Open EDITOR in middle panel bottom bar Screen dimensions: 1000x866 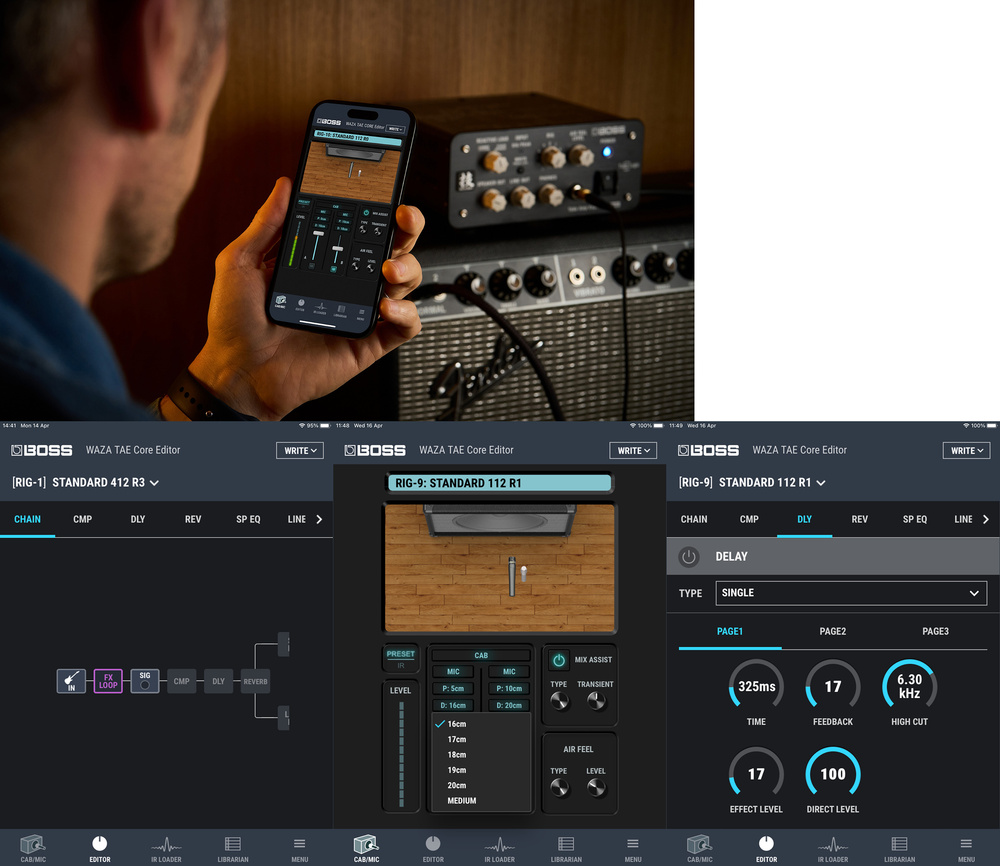(432, 849)
